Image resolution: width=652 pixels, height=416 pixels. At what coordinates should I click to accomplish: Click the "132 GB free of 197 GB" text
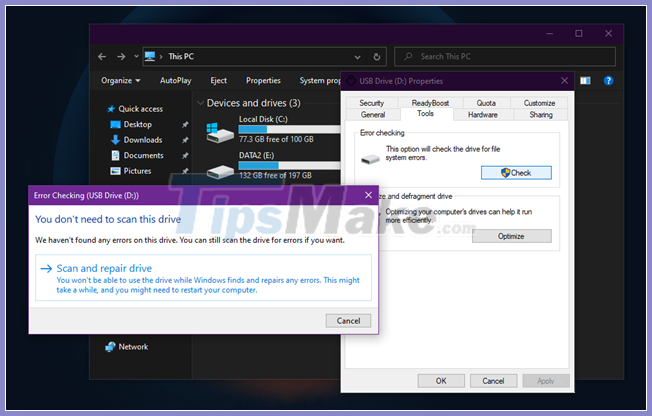275,175
